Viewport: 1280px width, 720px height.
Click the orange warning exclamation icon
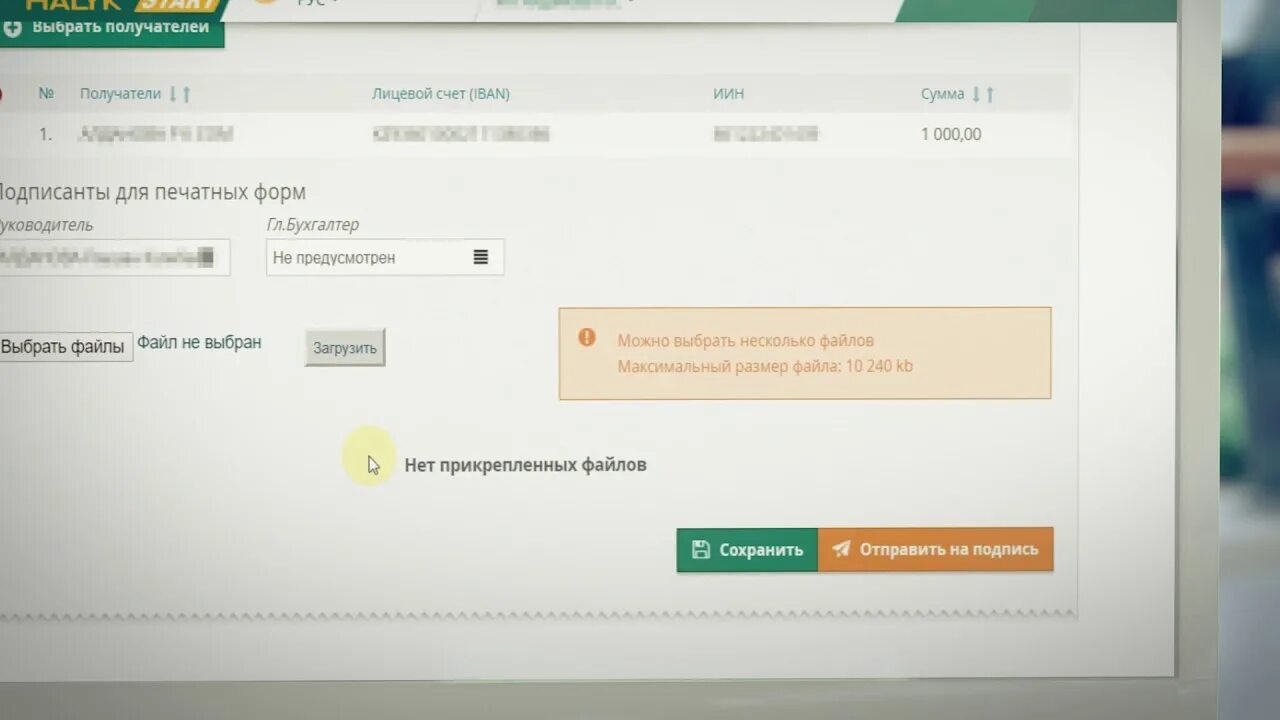coord(587,338)
